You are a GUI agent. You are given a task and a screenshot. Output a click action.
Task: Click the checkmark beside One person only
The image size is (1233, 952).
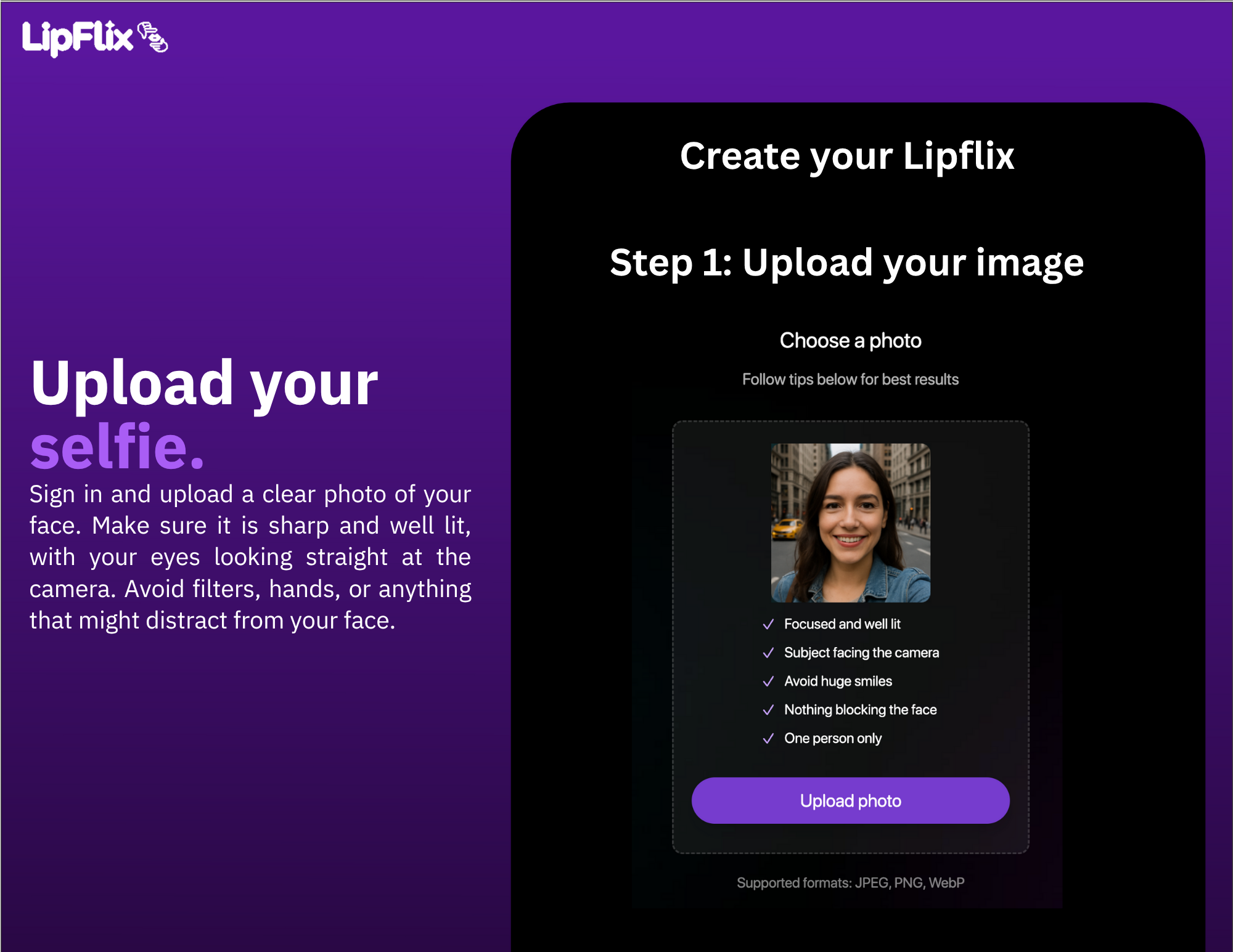[768, 738]
